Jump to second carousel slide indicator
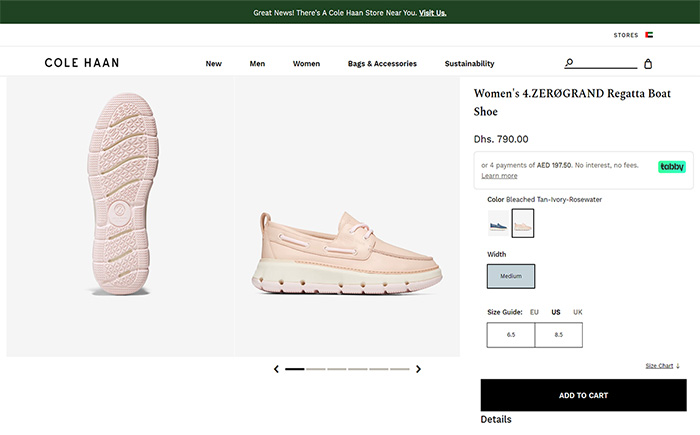The image size is (700, 435). [316, 369]
